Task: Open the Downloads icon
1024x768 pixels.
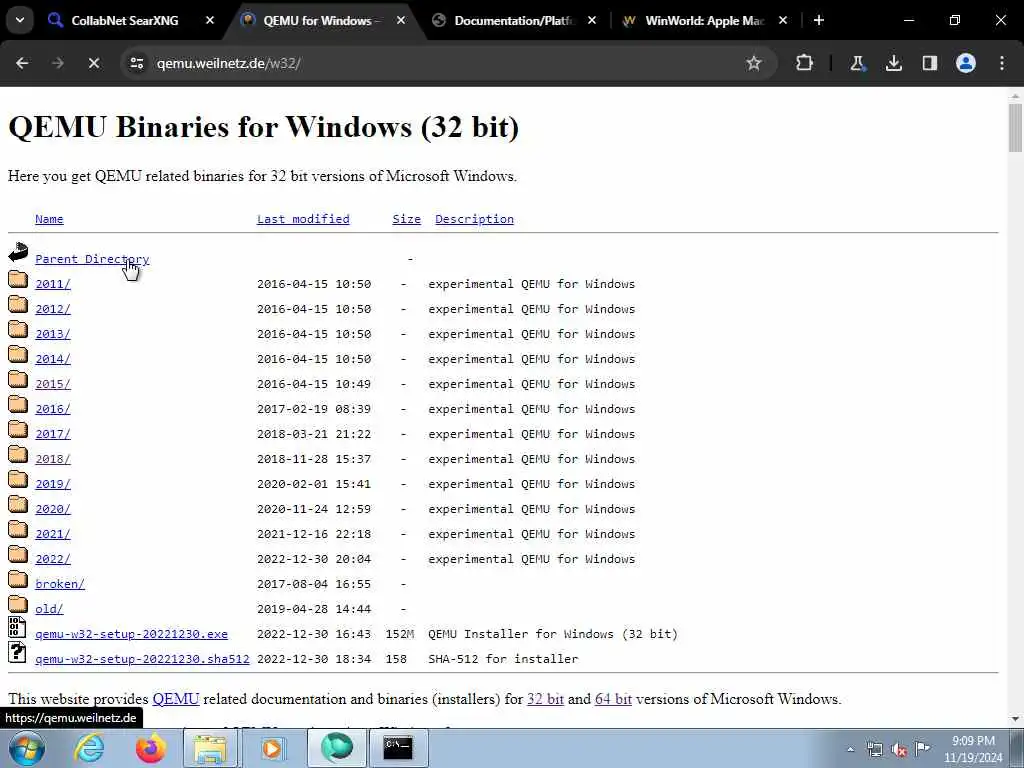Action: tap(894, 63)
